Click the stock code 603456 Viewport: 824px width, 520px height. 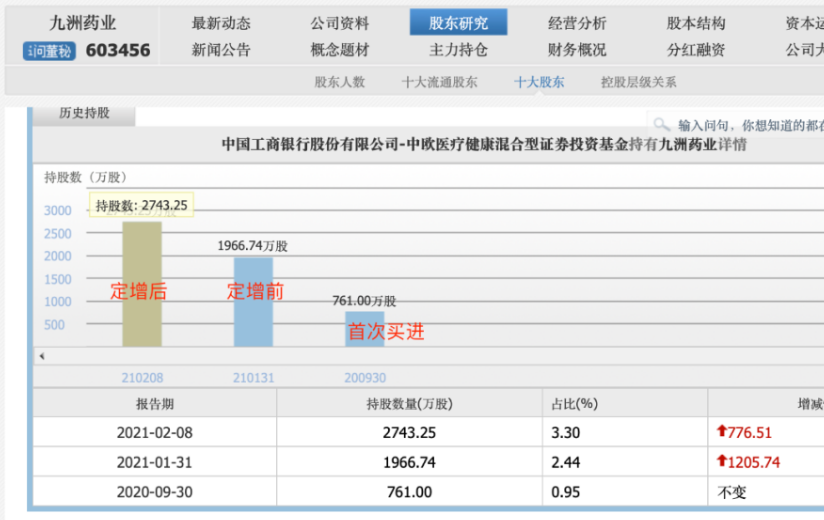click(x=118, y=50)
